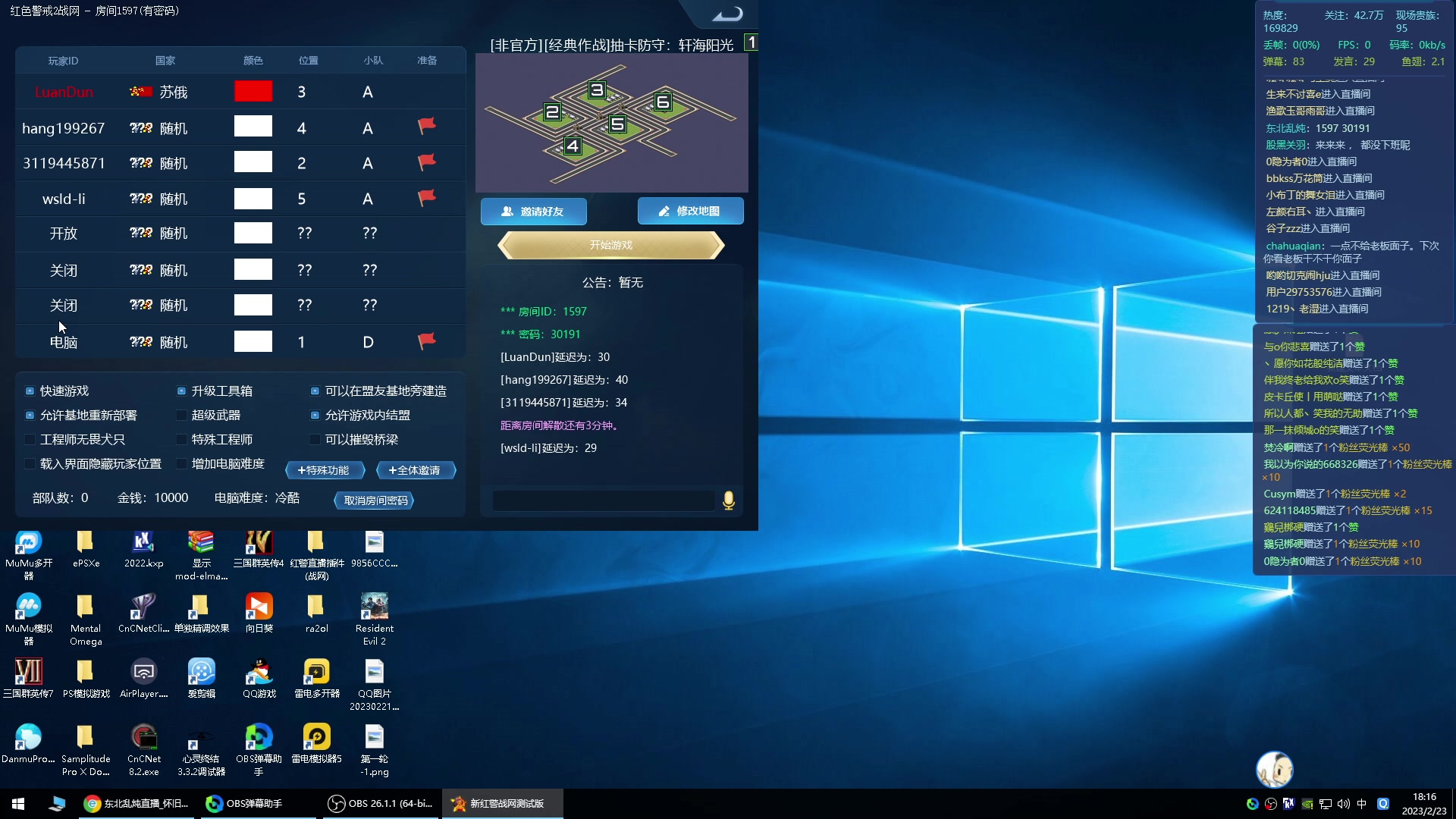Open 电脑 team dropdown showing D
The width and height of the screenshot is (1456, 819).
[x=368, y=342]
